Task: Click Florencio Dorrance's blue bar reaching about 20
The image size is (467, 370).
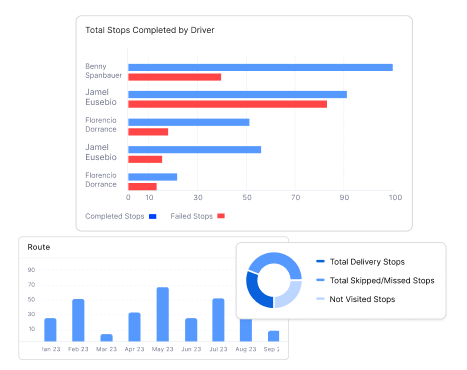Action: pyautogui.click(x=153, y=177)
